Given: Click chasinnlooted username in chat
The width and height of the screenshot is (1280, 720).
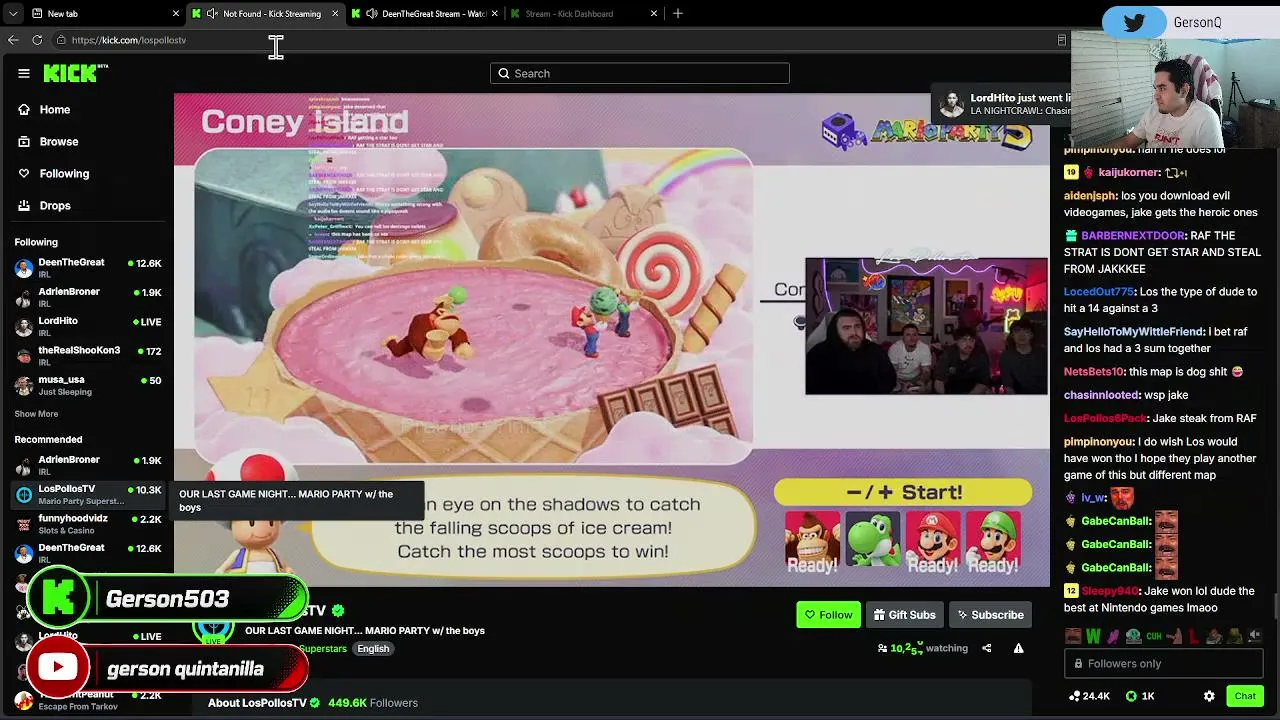Looking at the screenshot, I should pyautogui.click(x=1102, y=395).
